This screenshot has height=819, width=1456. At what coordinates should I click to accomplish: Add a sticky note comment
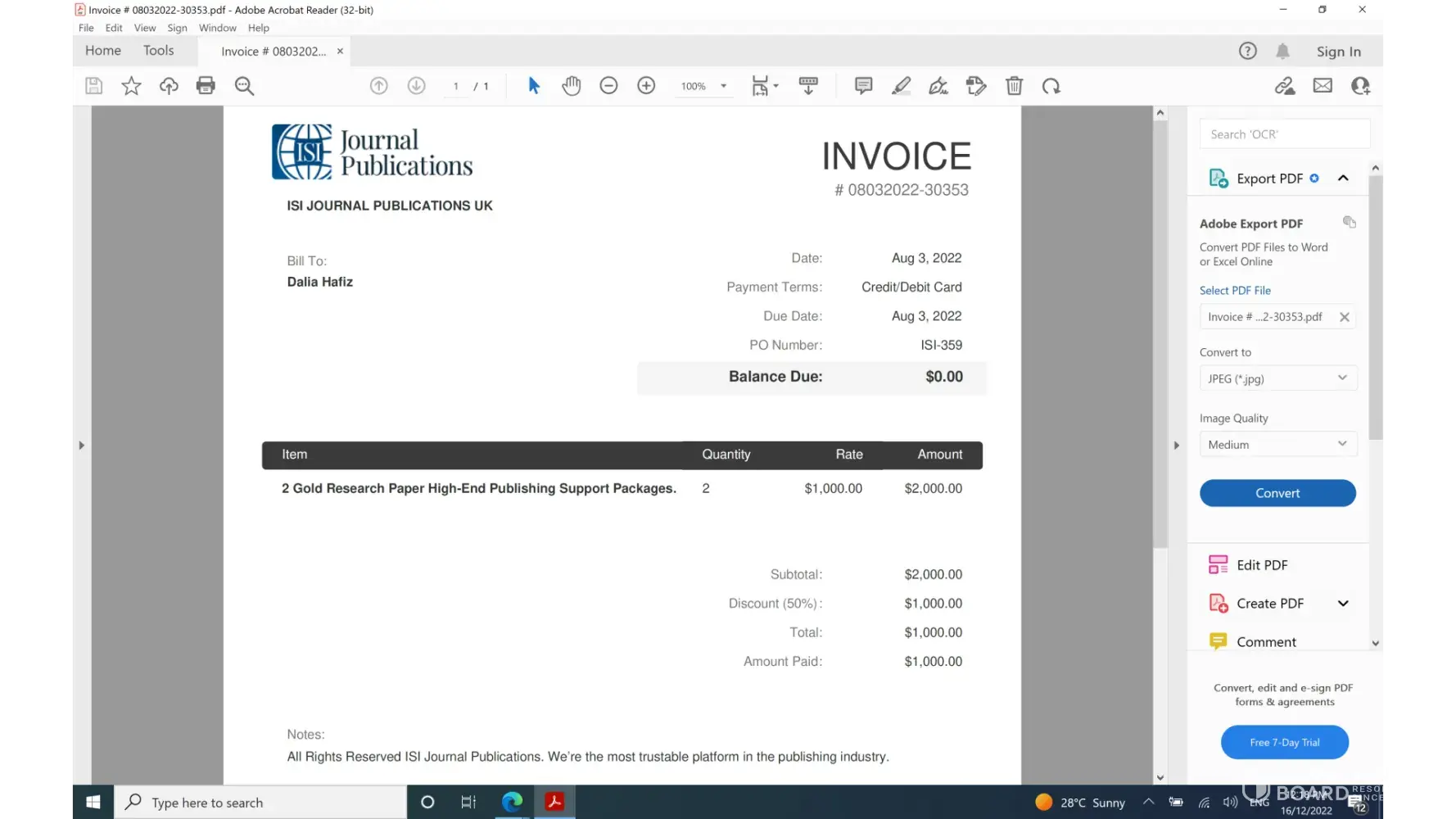[863, 86]
